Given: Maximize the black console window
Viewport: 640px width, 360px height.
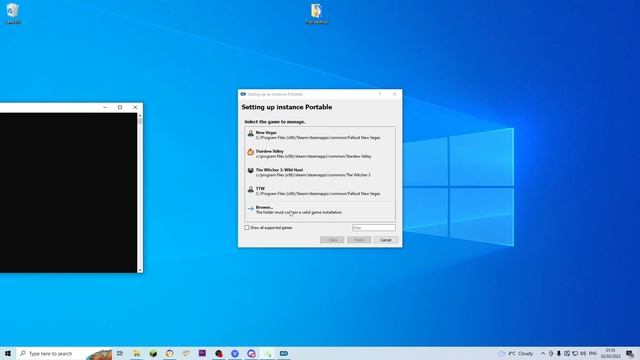Looking at the screenshot, I should click(x=120, y=107).
